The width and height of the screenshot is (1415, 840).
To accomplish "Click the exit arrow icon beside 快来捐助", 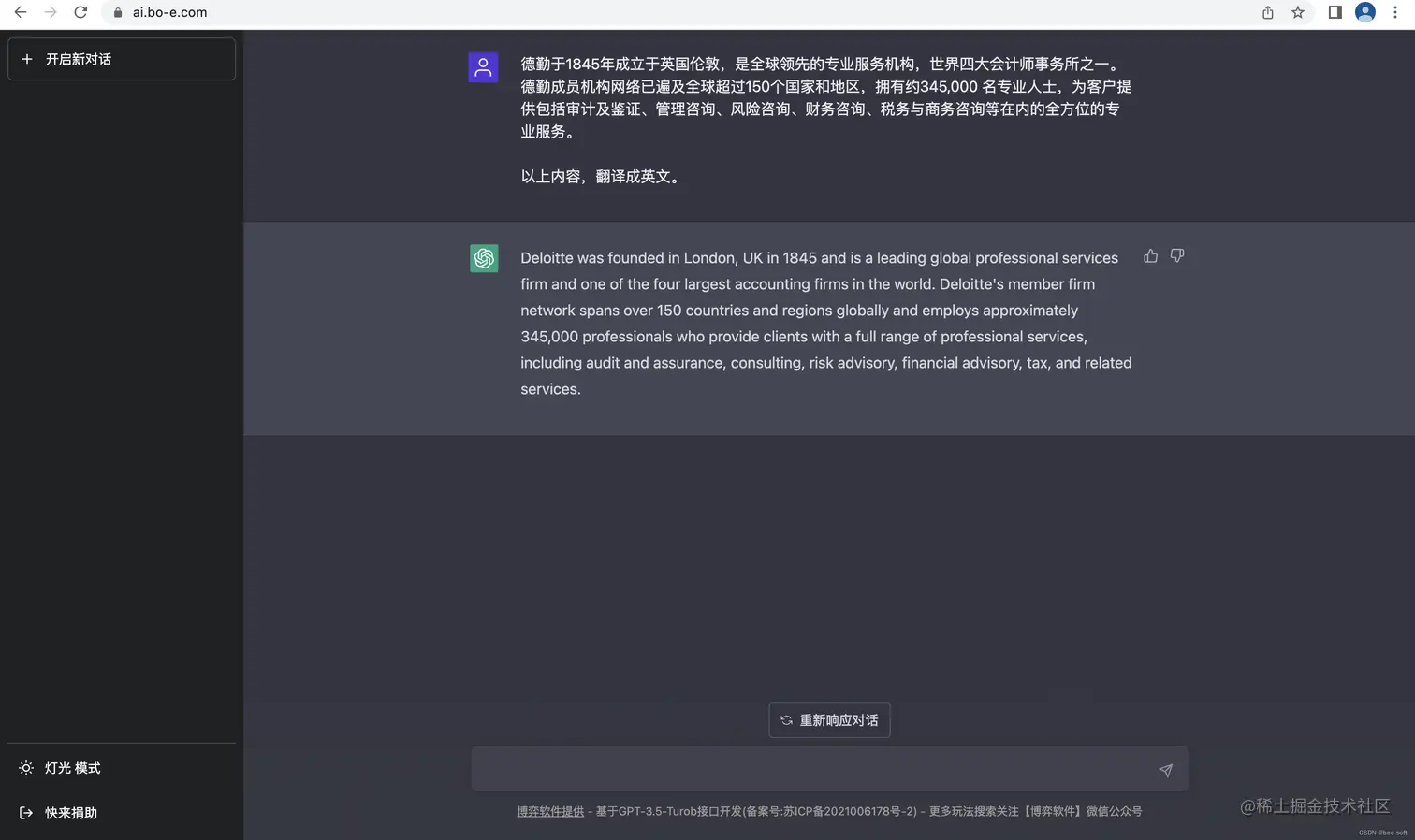I will tap(26, 813).
